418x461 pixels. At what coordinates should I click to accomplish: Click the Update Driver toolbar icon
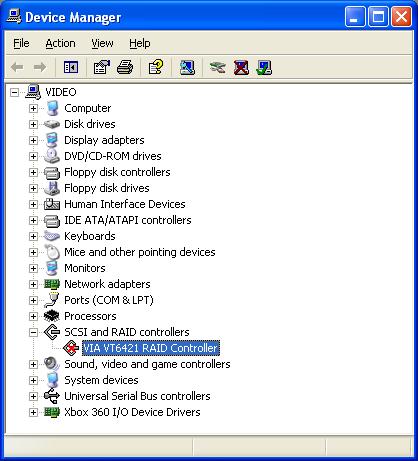click(x=218, y=67)
